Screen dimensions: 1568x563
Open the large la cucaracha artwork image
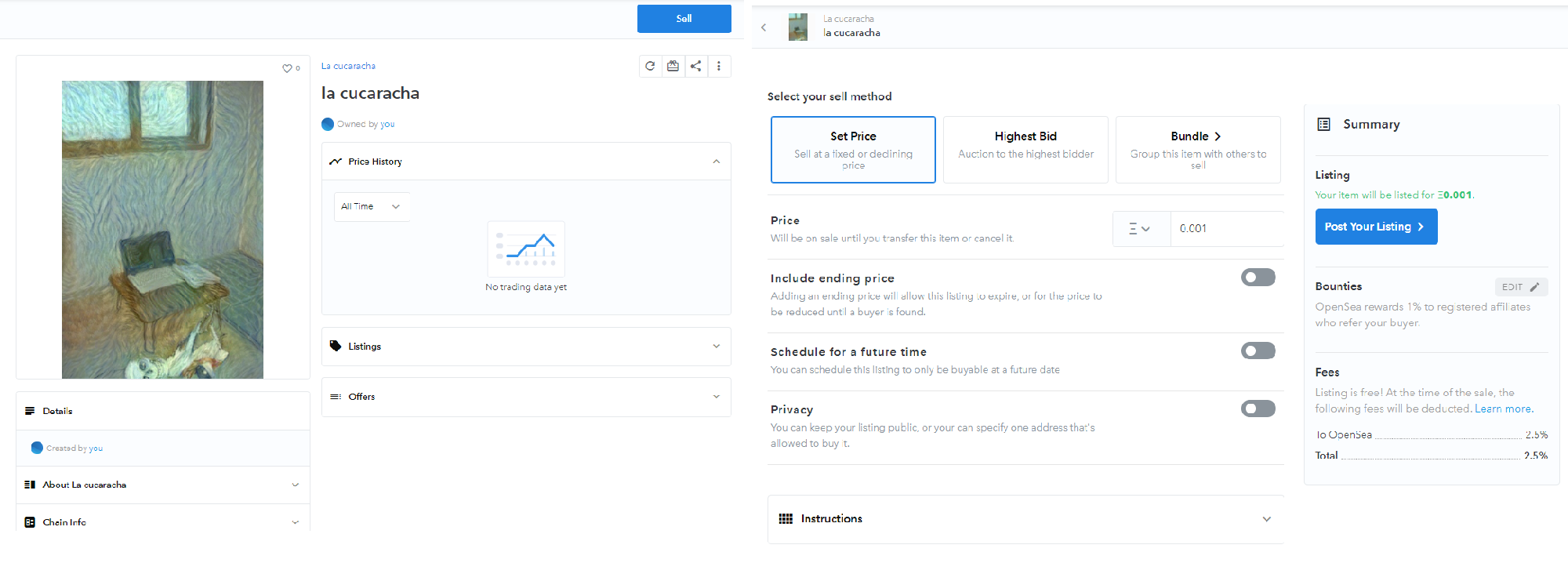point(162,230)
